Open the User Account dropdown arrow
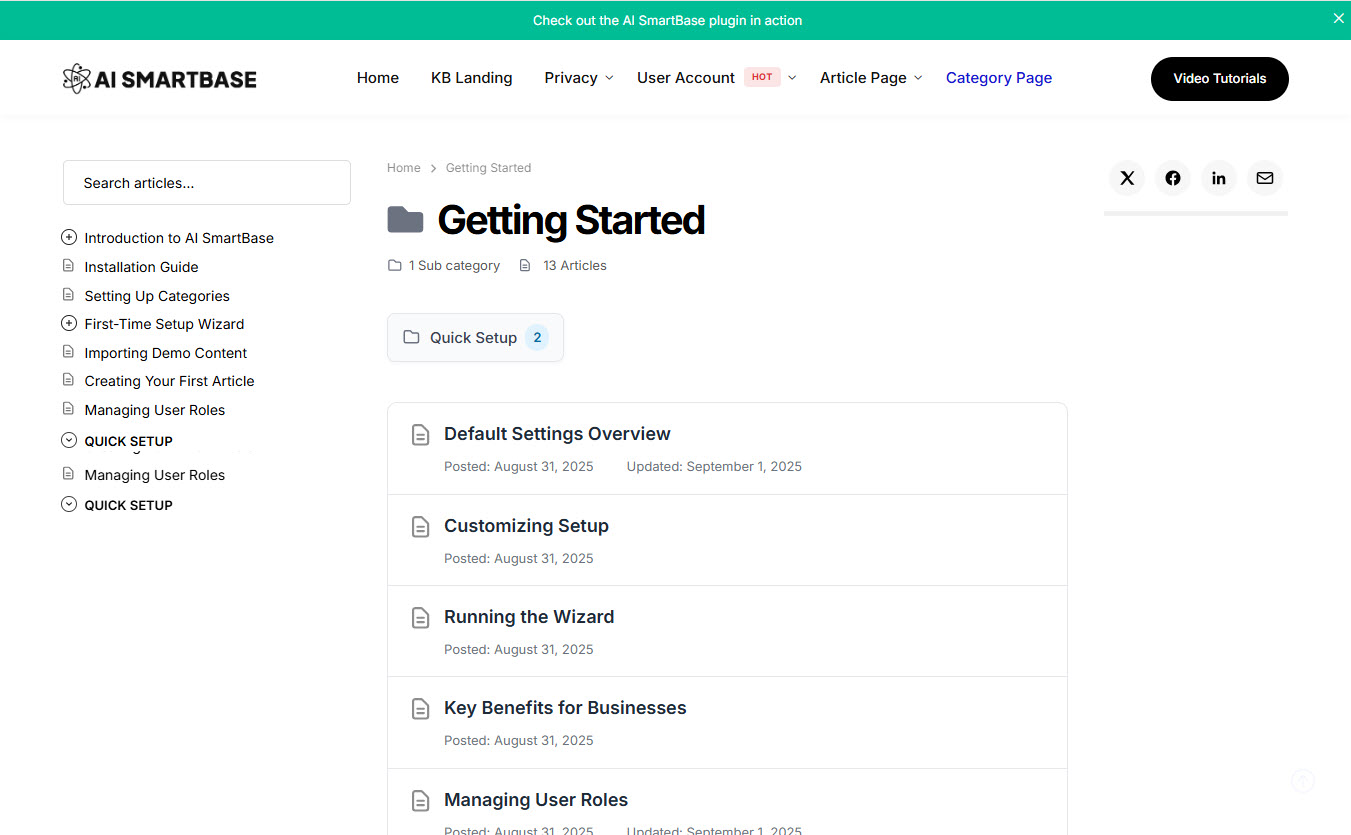This screenshot has width=1351, height=835. click(792, 78)
